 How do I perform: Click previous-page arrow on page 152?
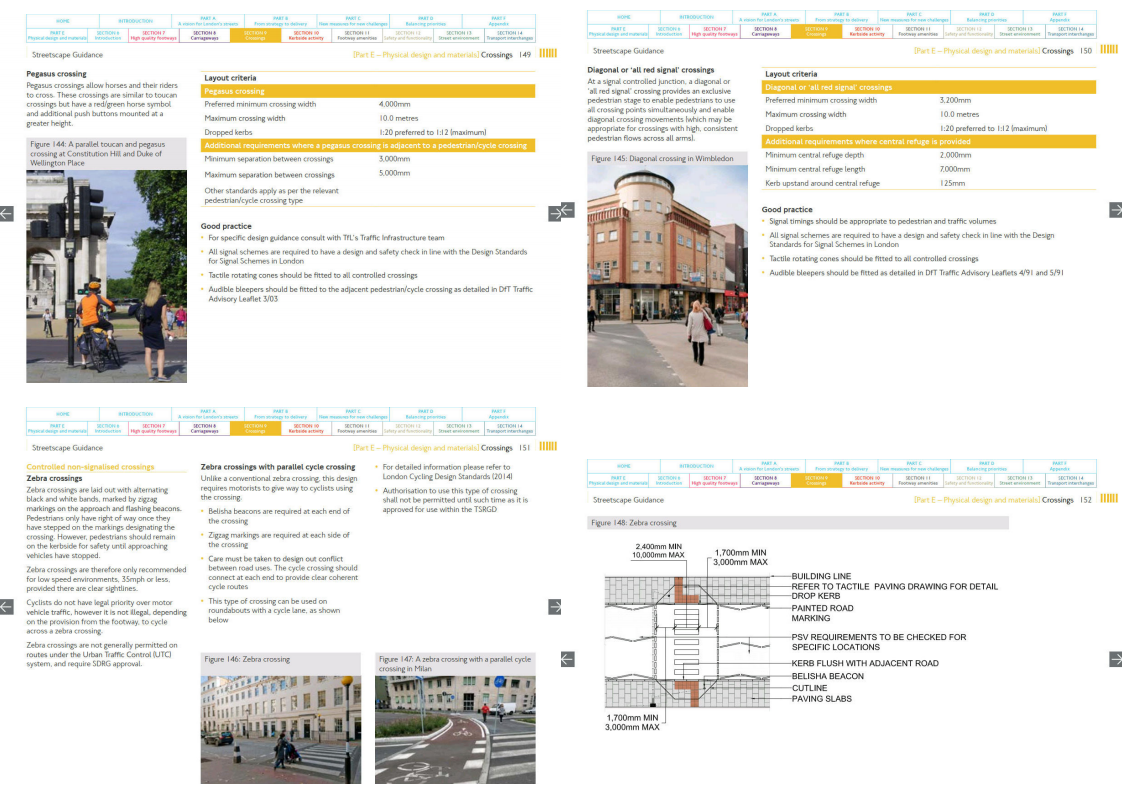[567, 659]
